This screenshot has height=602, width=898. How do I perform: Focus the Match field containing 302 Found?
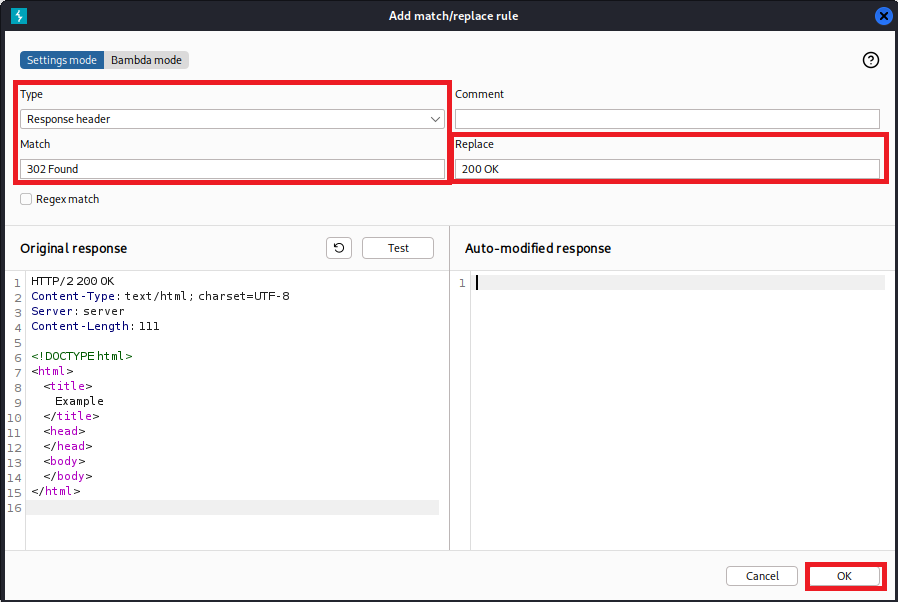pyautogui.click(x=232, y=169)
